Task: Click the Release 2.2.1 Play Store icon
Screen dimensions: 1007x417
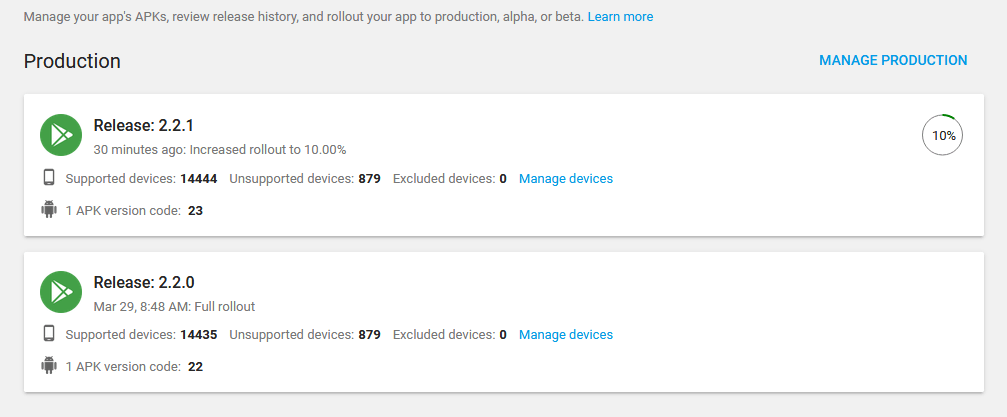Action: tap(60, 135)
